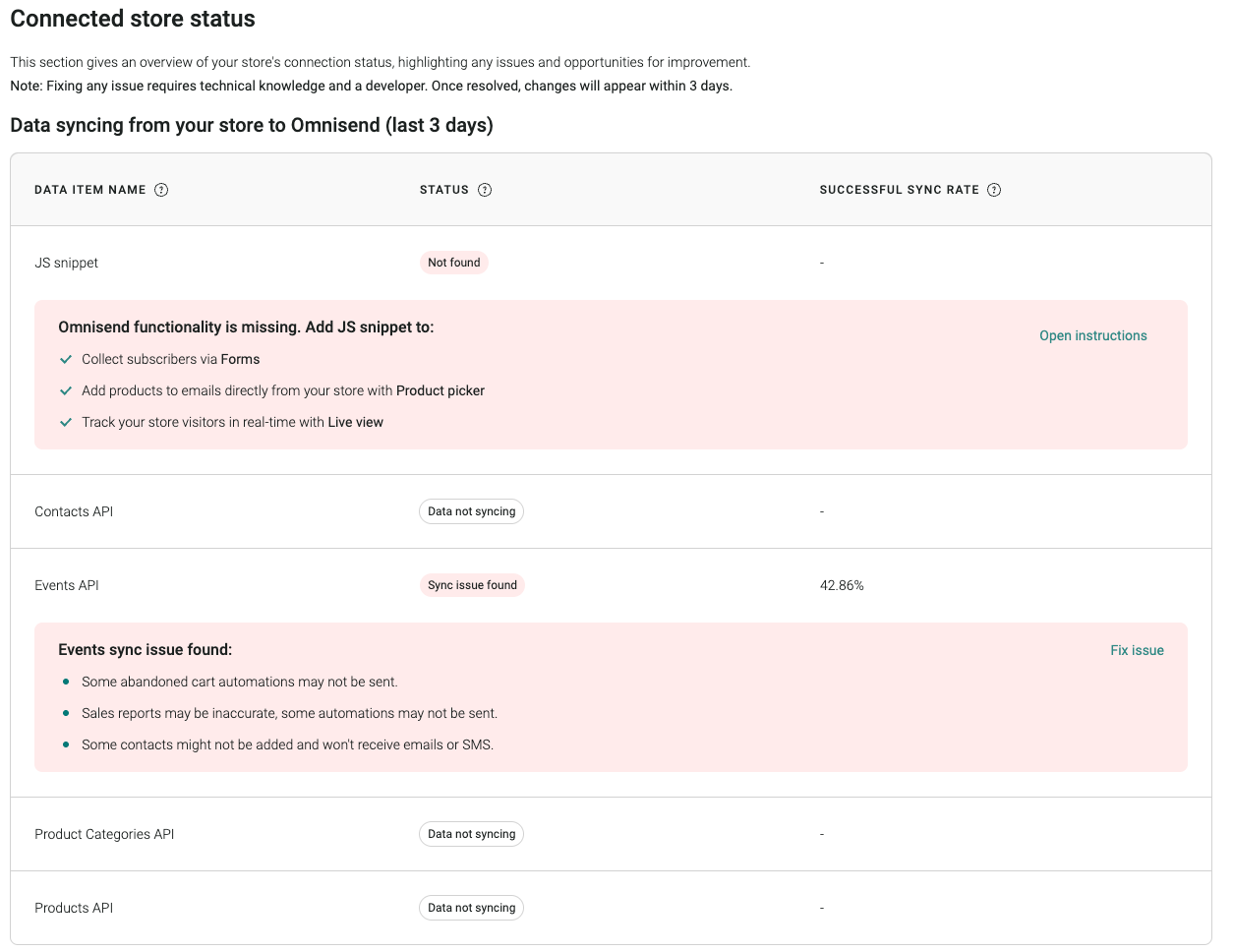Click checkmark icon beside Live view line
Screen dimensions: 1233x952
tap(66, 422)
